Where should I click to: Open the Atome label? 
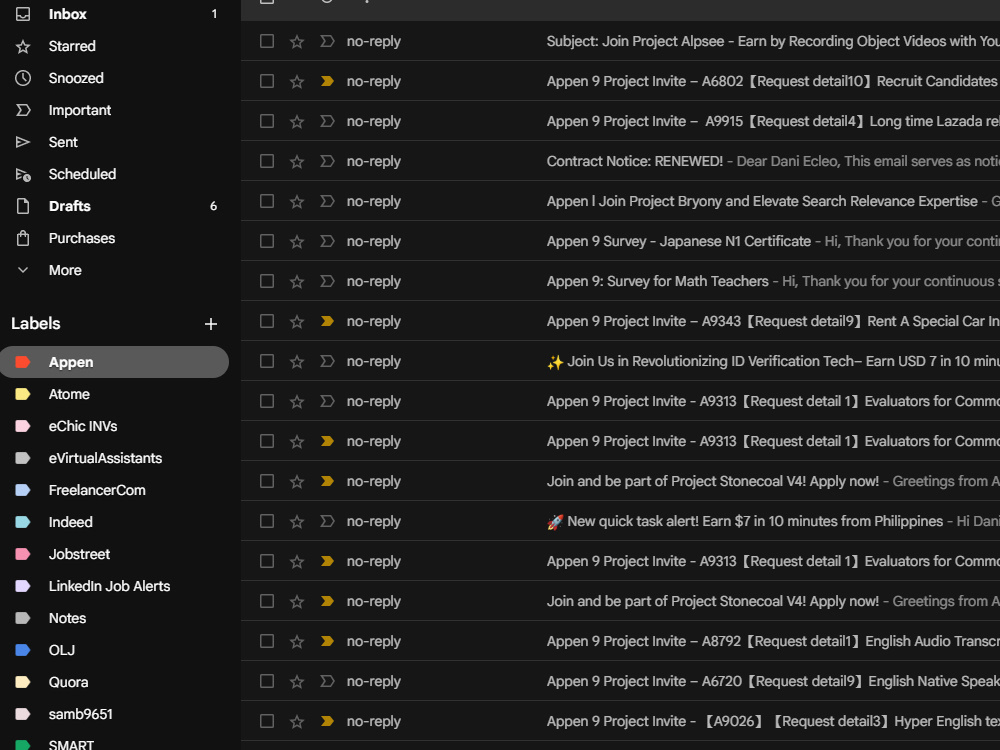(114, 394)
